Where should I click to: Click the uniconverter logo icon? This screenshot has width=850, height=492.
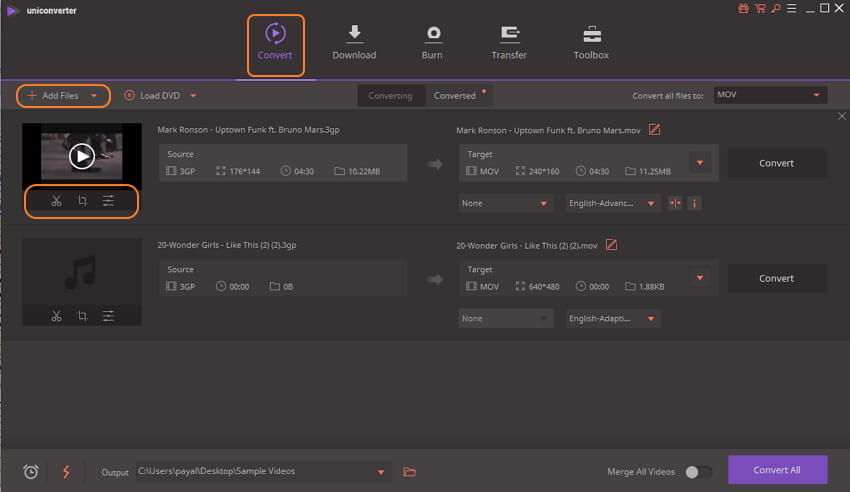[x=12, y=10]
